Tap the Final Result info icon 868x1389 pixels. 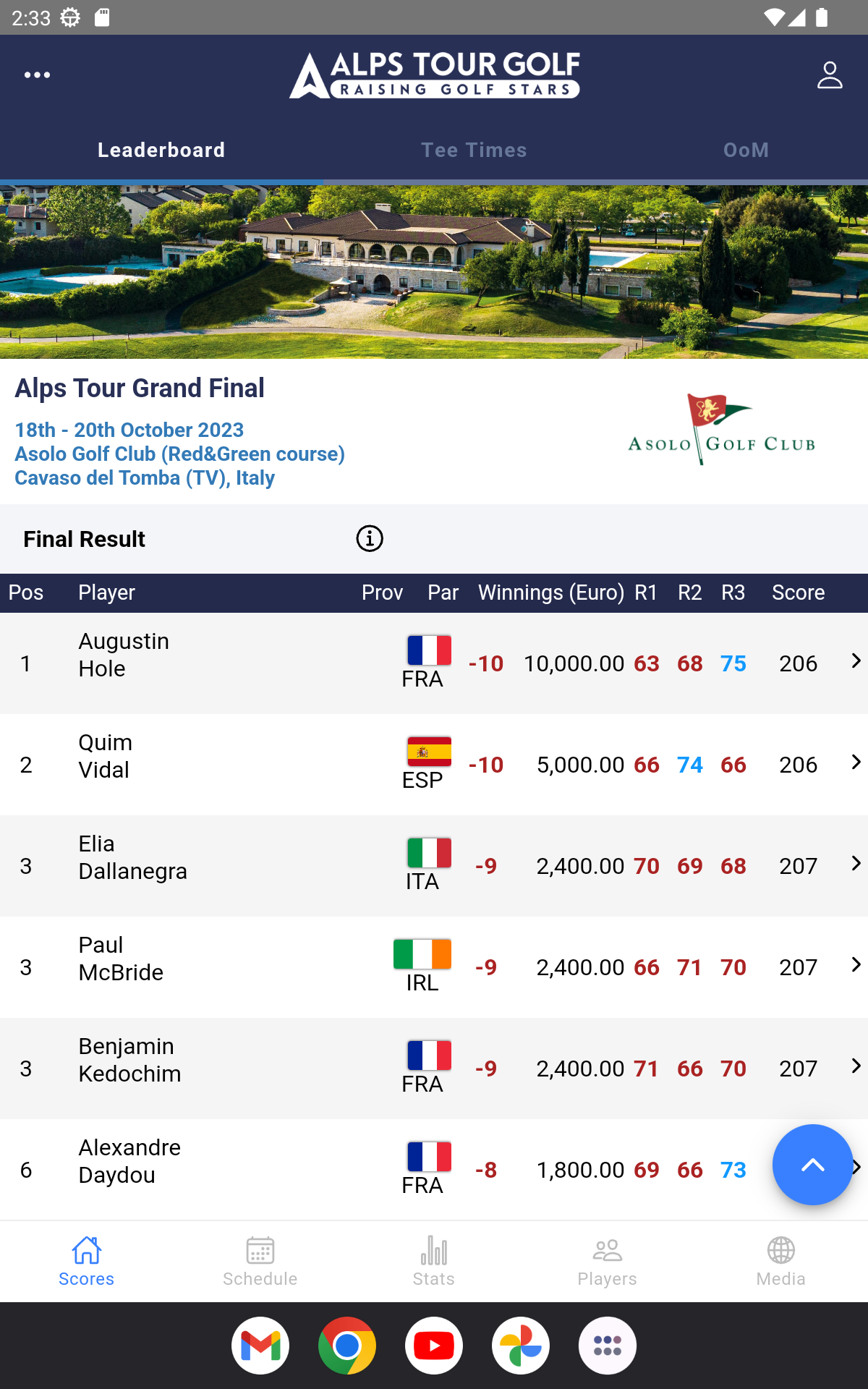point(370,539)
